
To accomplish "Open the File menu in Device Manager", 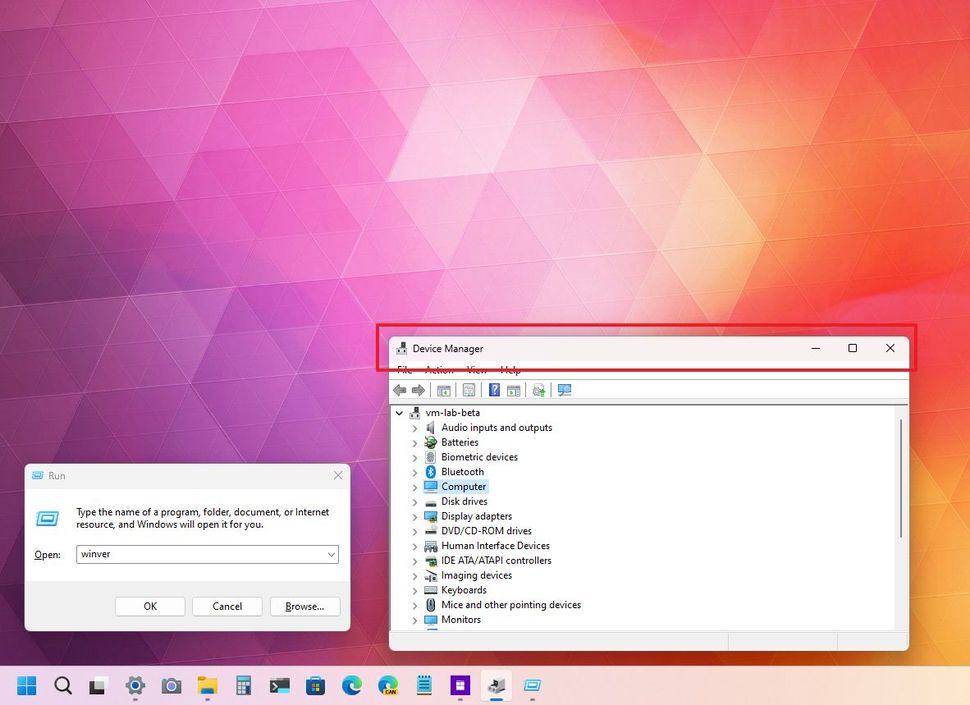I will pos(404,369).
